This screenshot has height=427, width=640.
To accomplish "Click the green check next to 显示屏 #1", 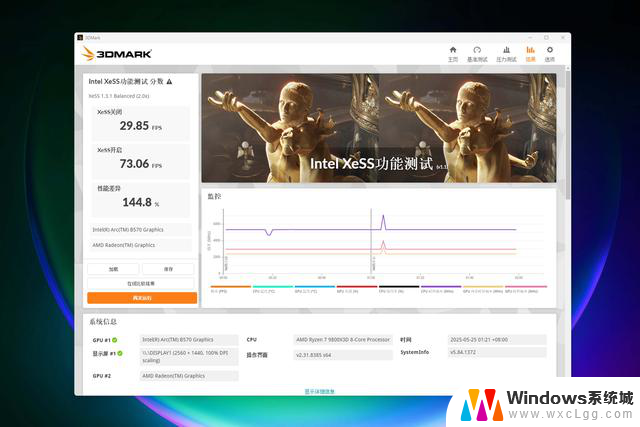I will point(120,353).
